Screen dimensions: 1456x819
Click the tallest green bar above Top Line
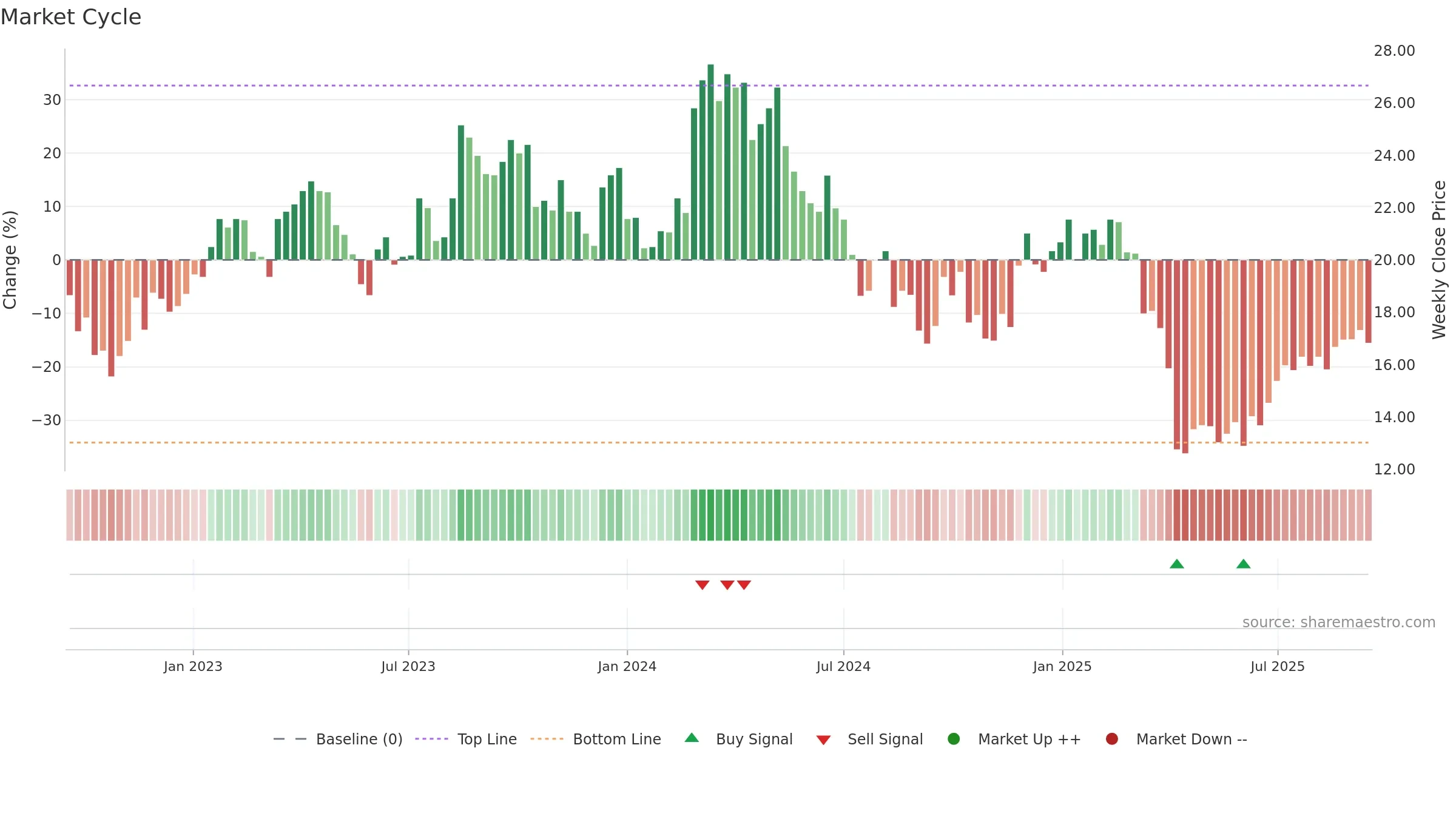click(710, 162)
